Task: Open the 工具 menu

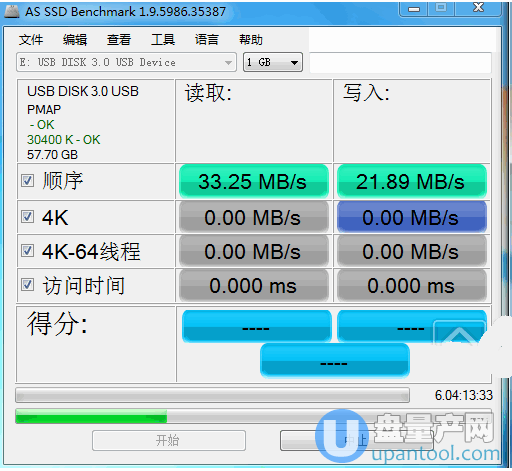Action: point(163,40)
